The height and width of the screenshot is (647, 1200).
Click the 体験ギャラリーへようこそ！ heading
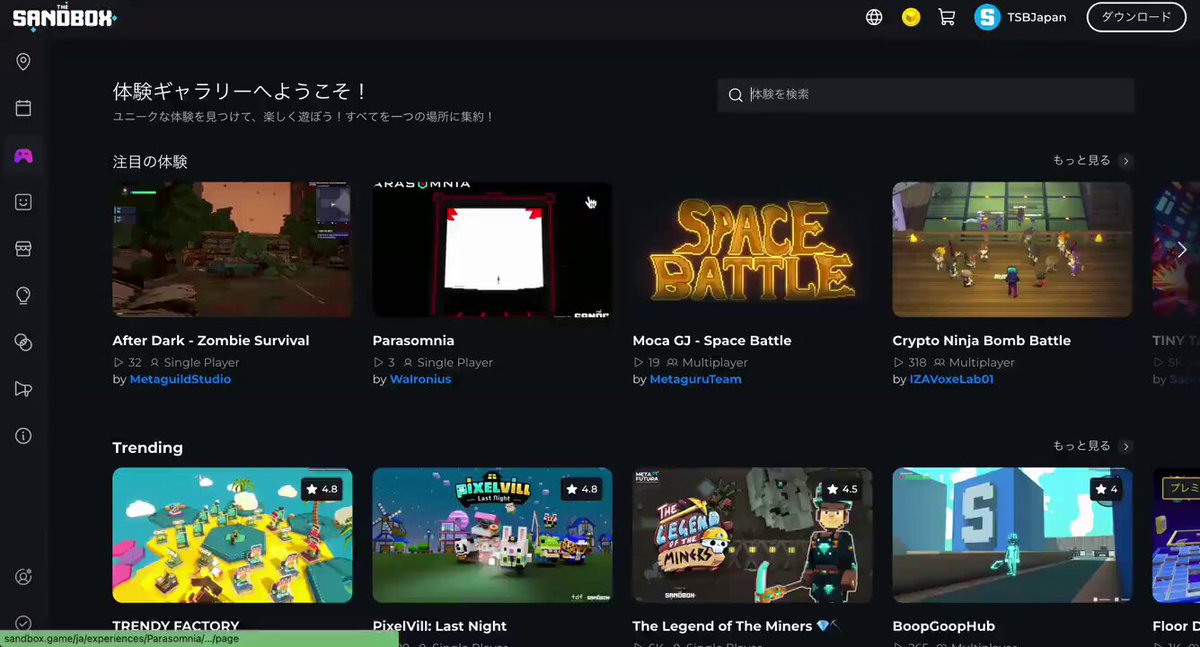[241, 91]
